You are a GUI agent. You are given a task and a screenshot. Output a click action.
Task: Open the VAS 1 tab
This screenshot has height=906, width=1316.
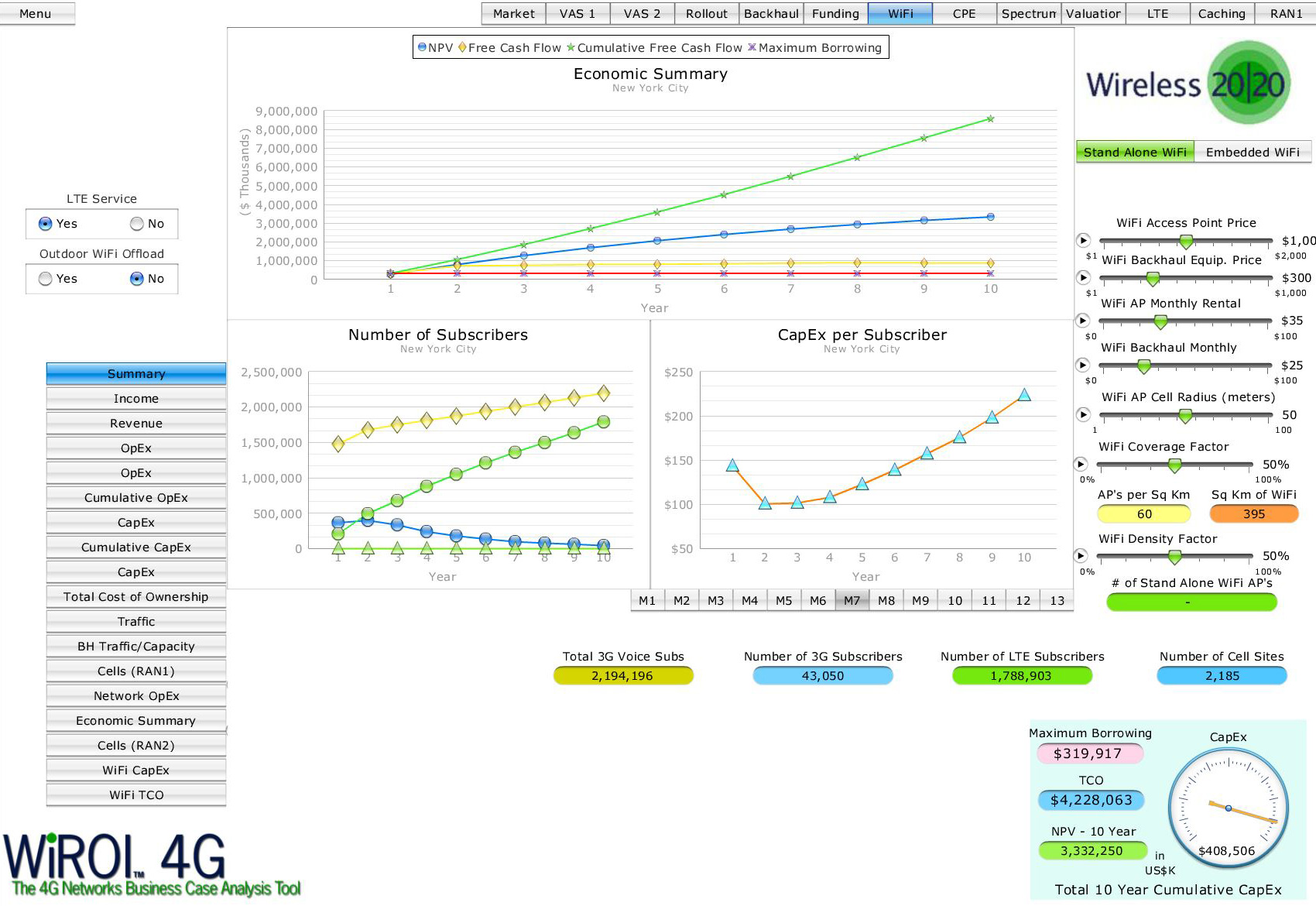click(577, 14)
